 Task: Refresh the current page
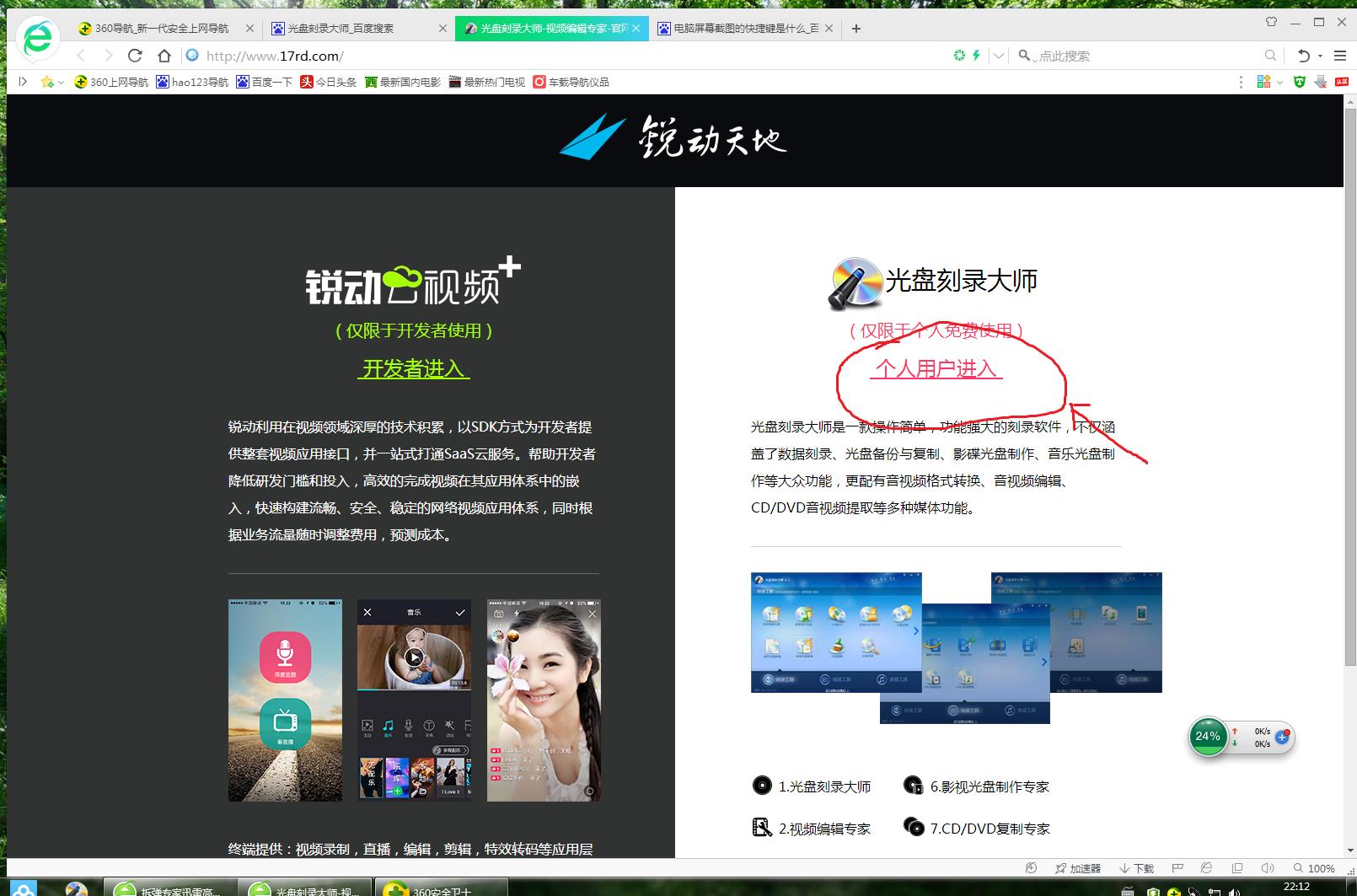pos(137,56)
